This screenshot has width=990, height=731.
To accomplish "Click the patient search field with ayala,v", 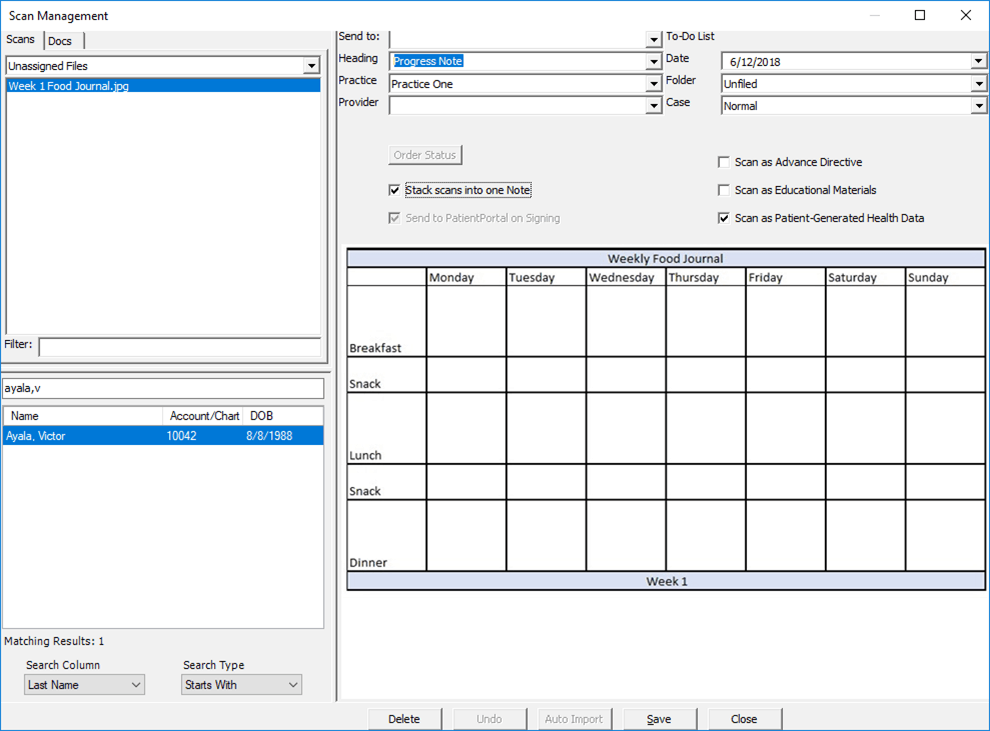I will [164, 388].
